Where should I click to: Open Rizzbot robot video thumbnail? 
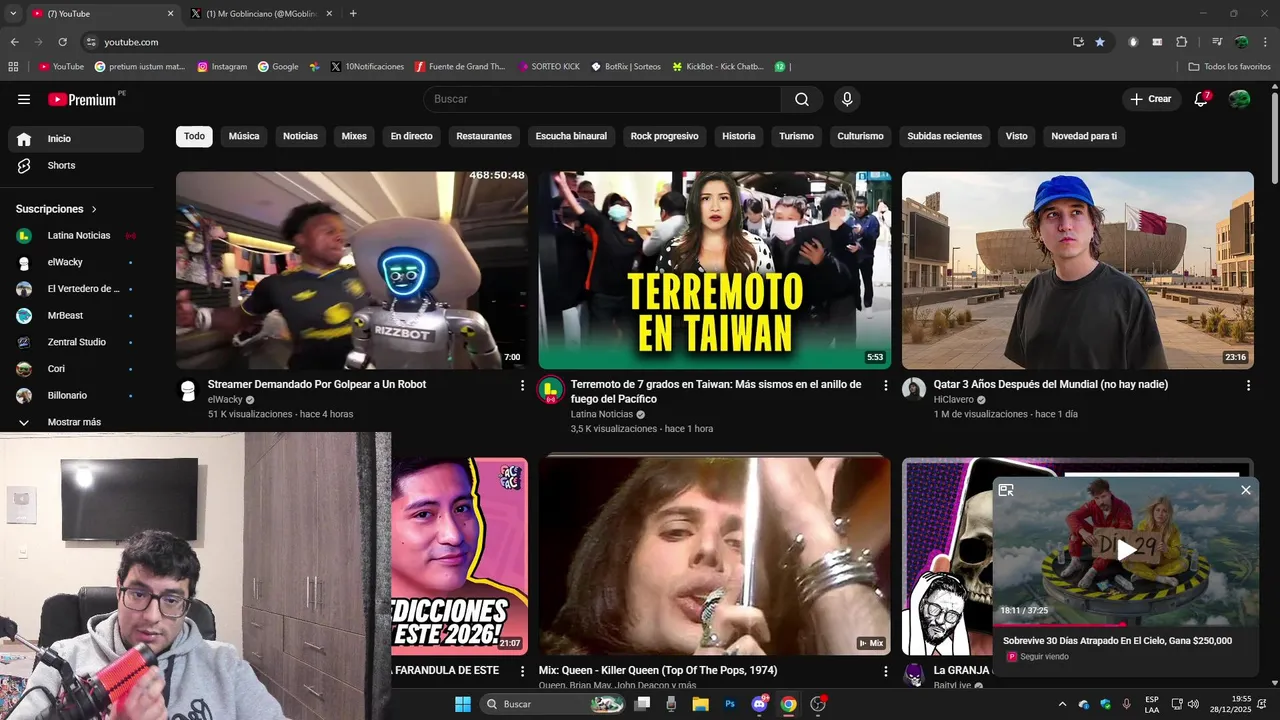pos(352,270)
